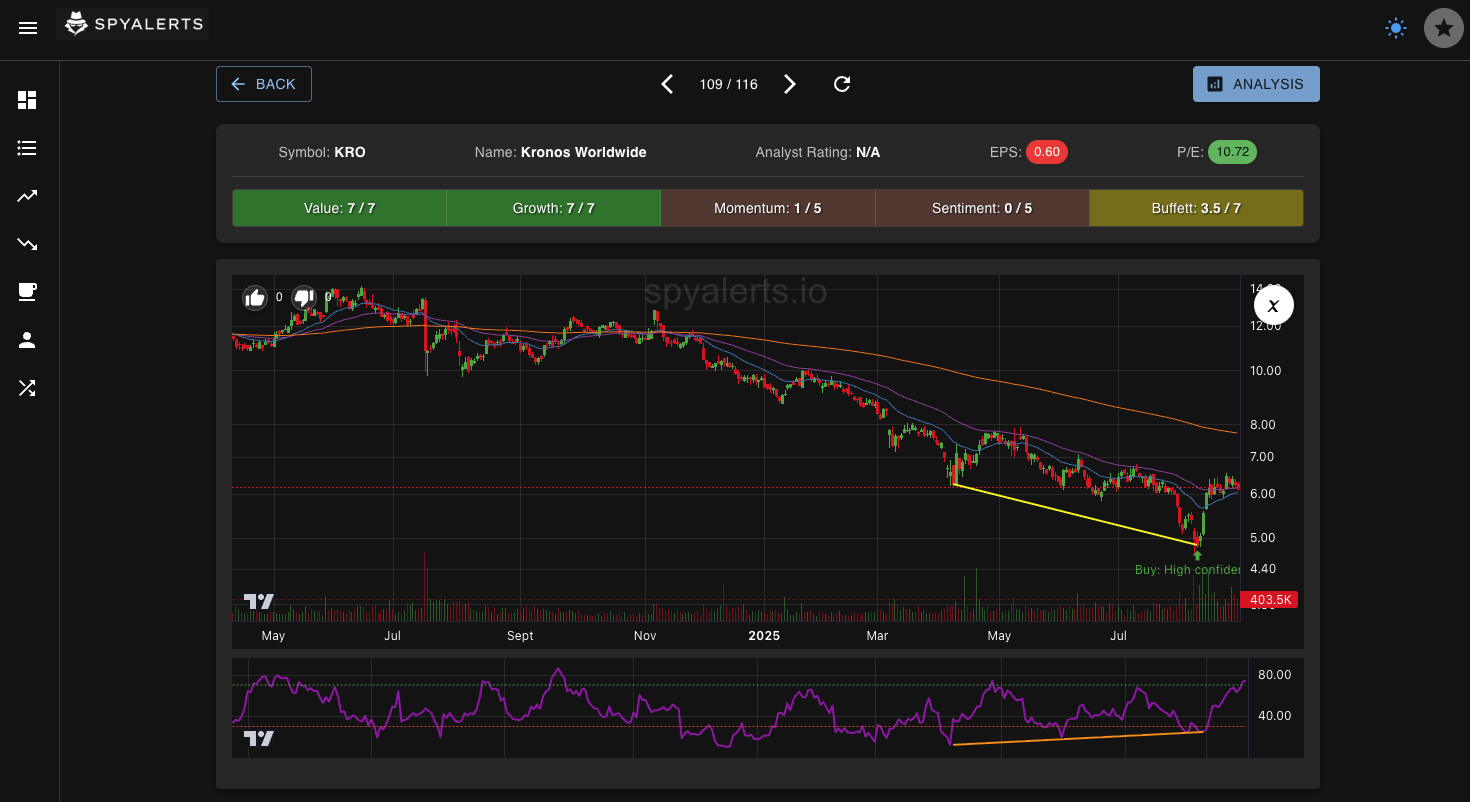Toggle light mode with the sun icon
Image resolution: width=1470 pixels, height=802 pixels.
pos(1395,28)
